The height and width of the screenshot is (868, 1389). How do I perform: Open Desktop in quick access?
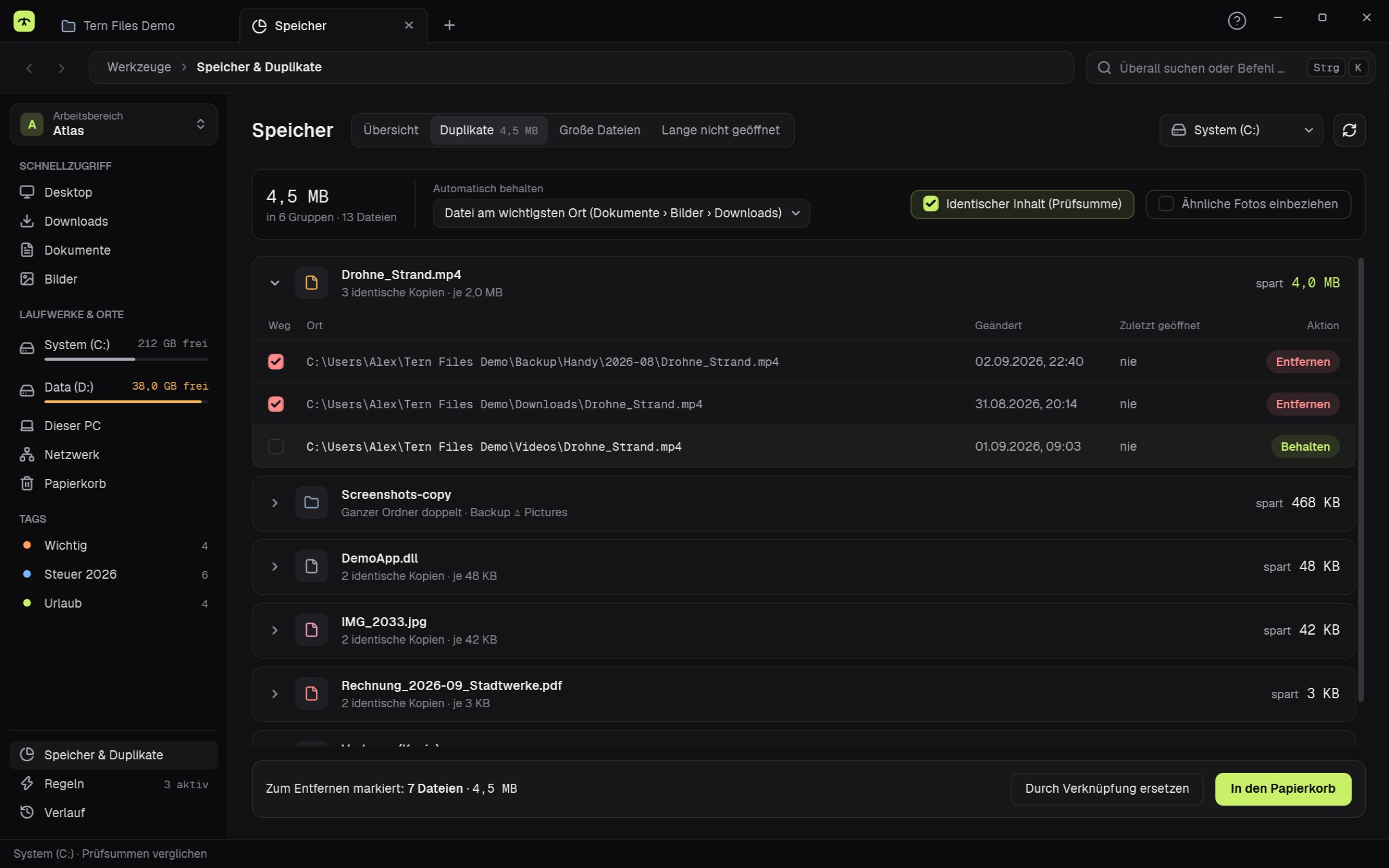[x=113, y=192]
